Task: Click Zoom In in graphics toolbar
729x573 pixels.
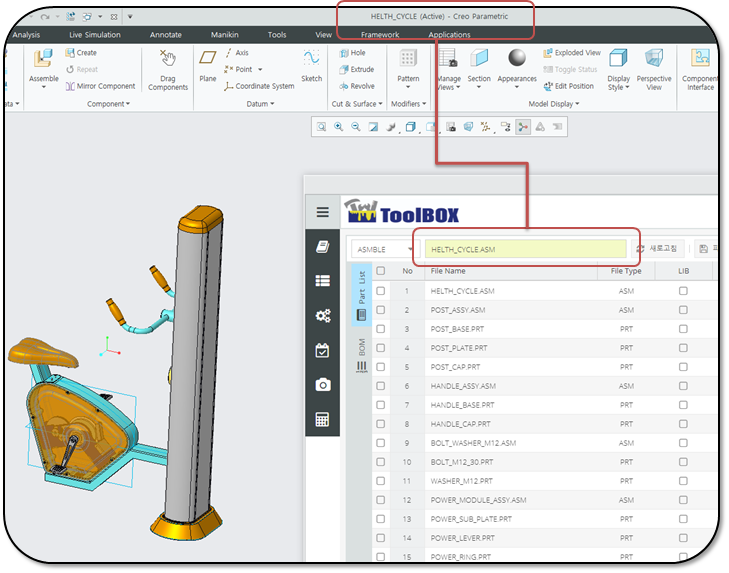Action: [338, 127]
